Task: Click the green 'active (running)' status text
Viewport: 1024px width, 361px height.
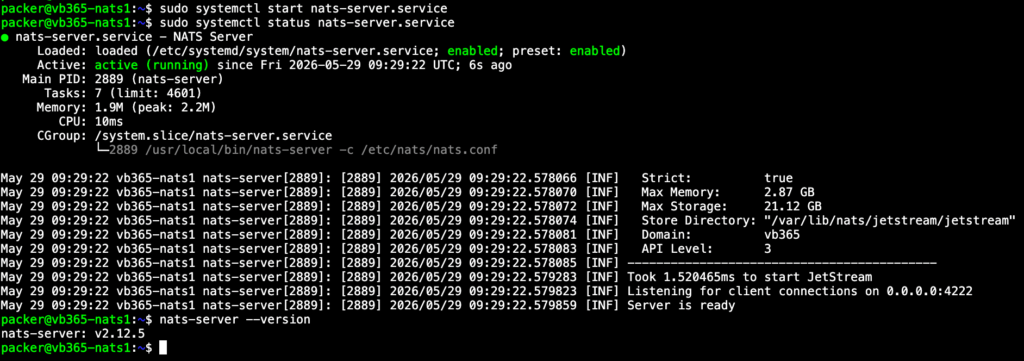Action: click(152, 65)
